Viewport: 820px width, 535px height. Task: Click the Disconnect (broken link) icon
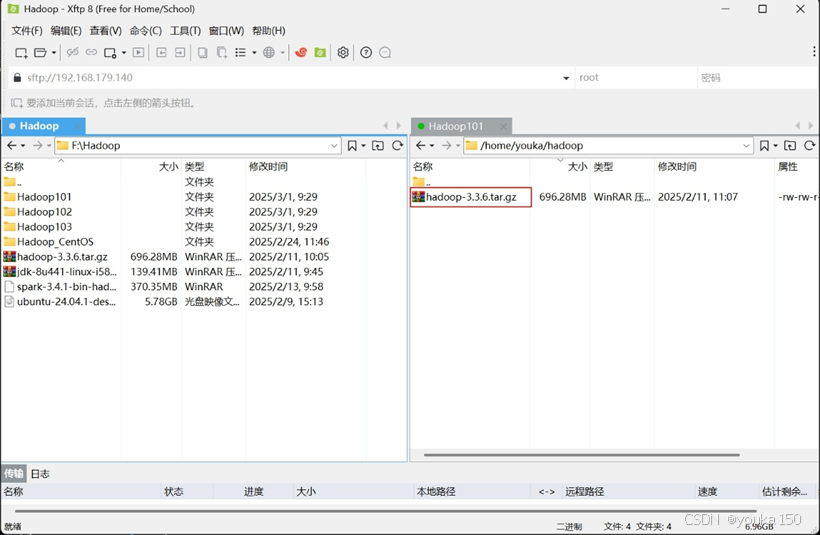pos(73,52)
